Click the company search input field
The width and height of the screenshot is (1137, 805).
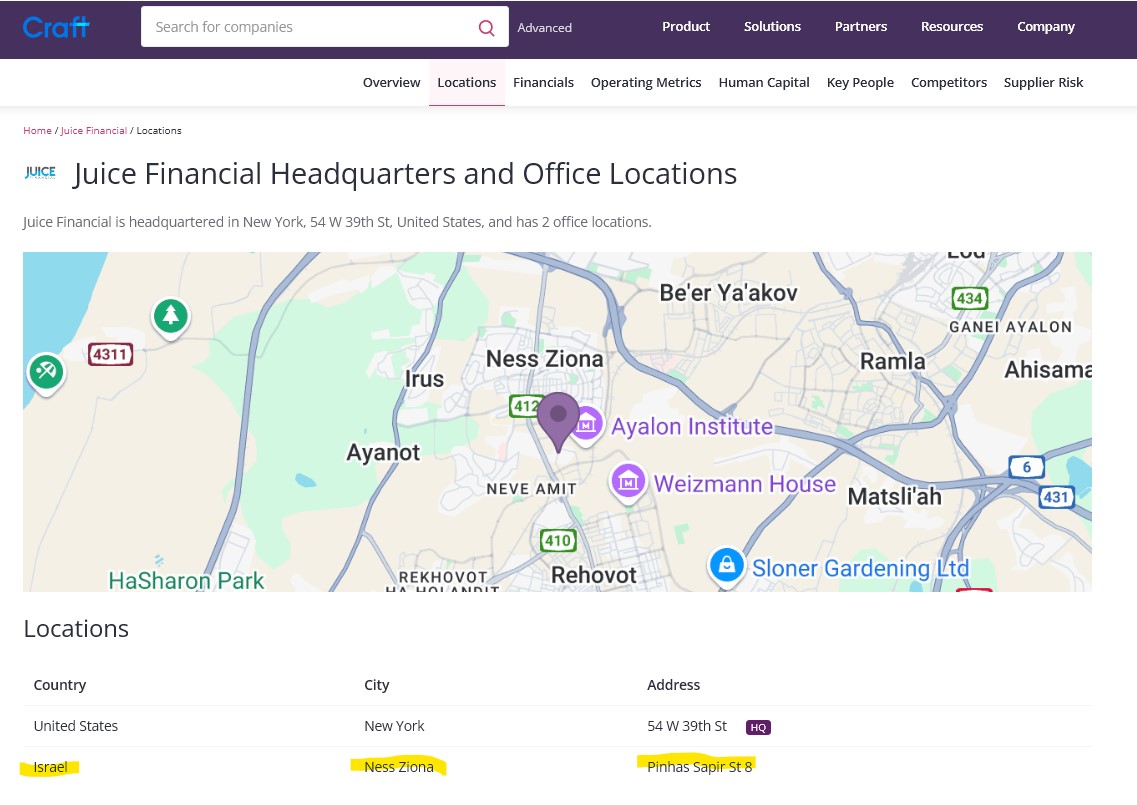click(x=300, y=27)
